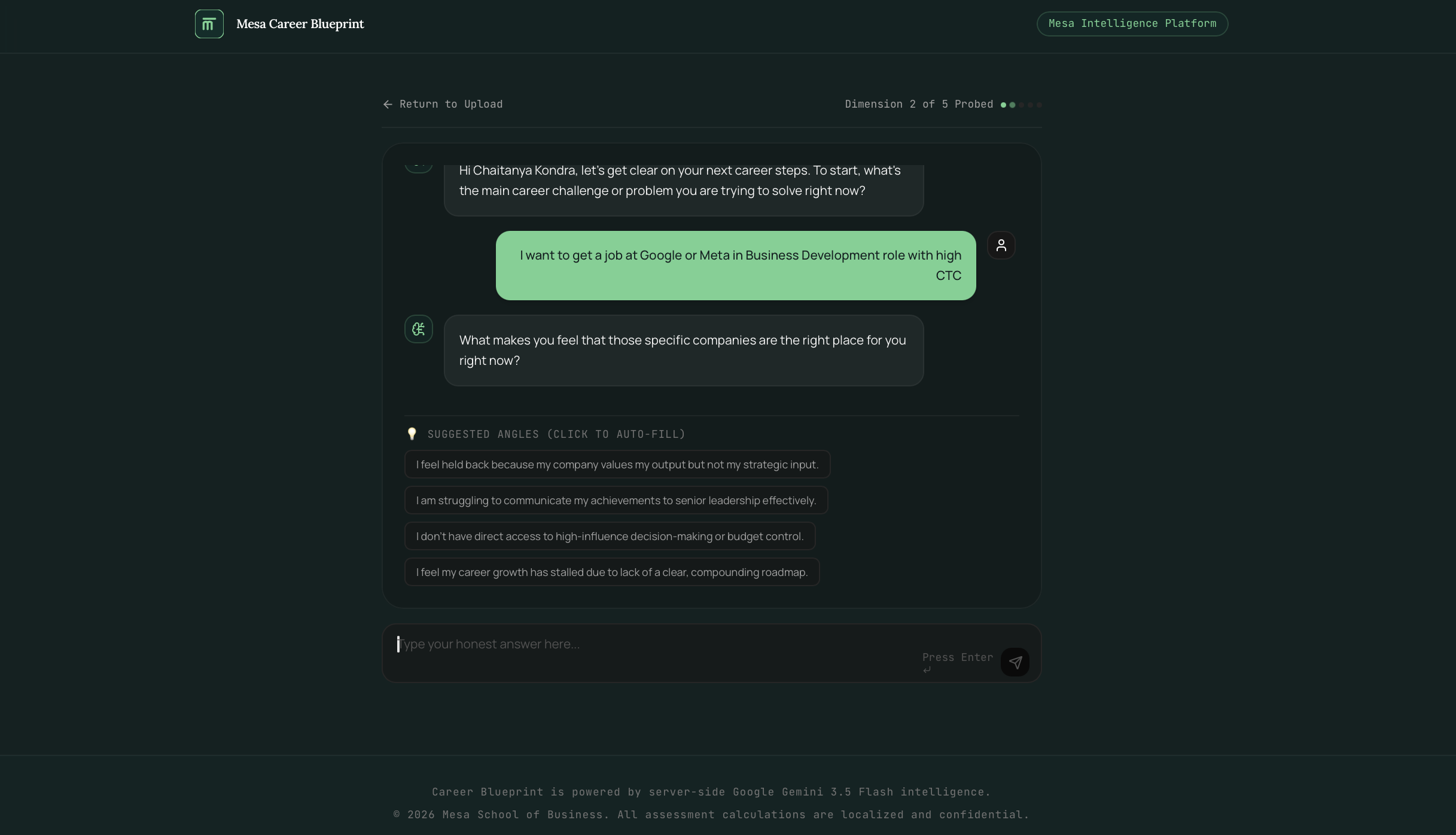This screenshot has height=835, width=1456.
Task: Select suggestion about communicating achievements to leadership
Action: click(616, 500)
